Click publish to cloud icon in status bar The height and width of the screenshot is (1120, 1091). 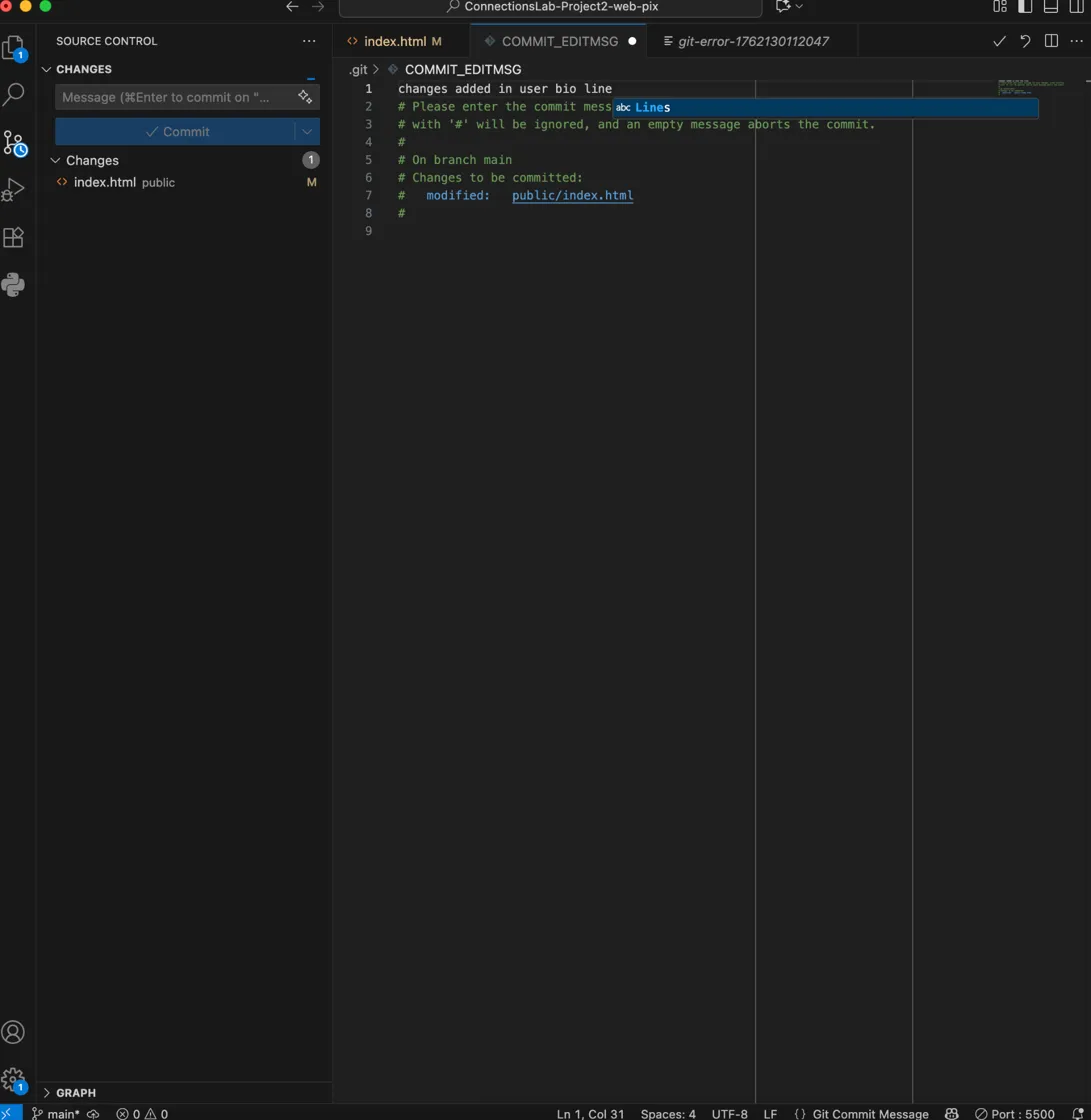(x=93, y=1114)
